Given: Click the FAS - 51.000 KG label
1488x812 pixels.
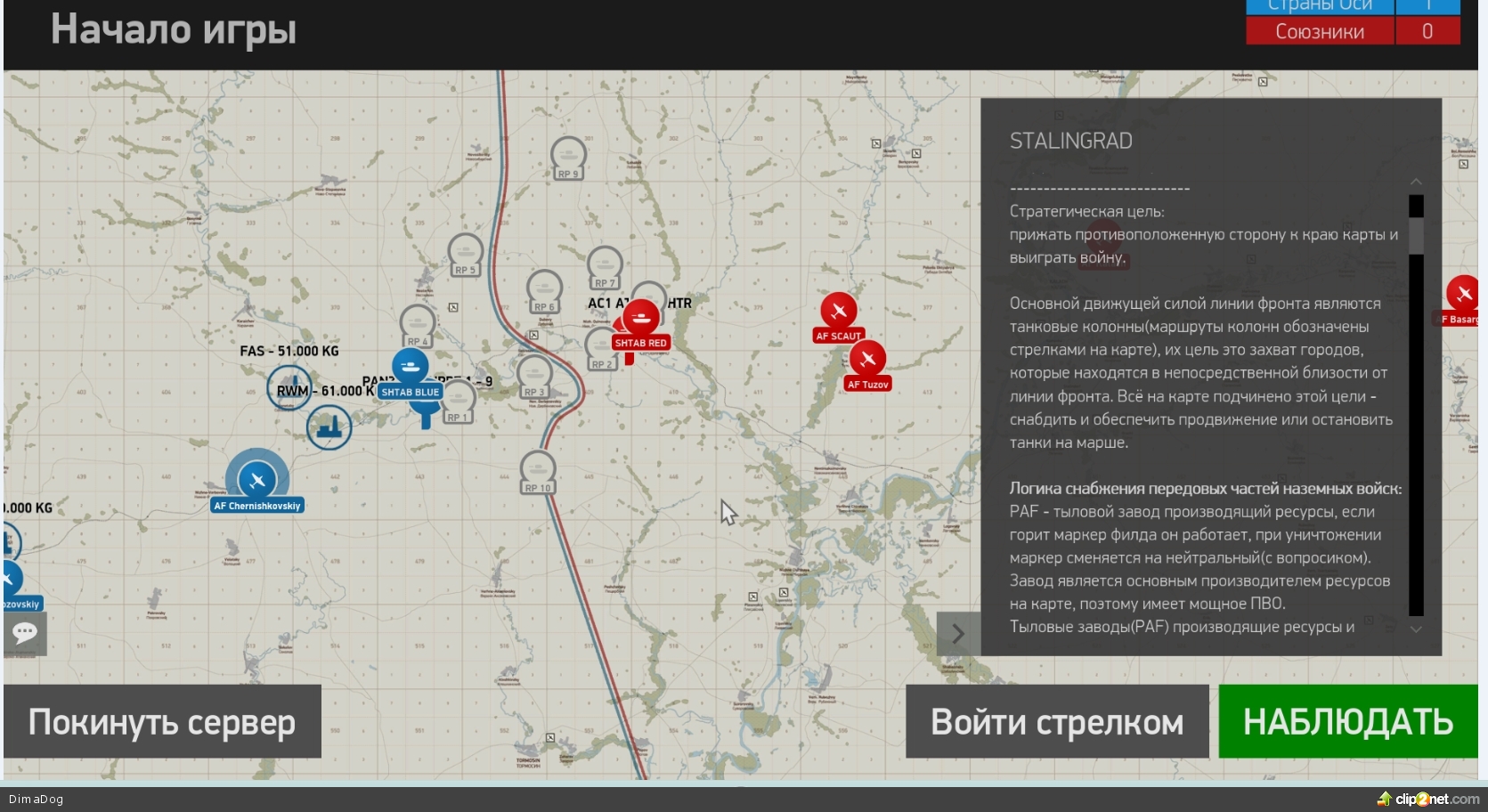Looking at the screenshot, I should pyautogui.click(x=289, y=351).
